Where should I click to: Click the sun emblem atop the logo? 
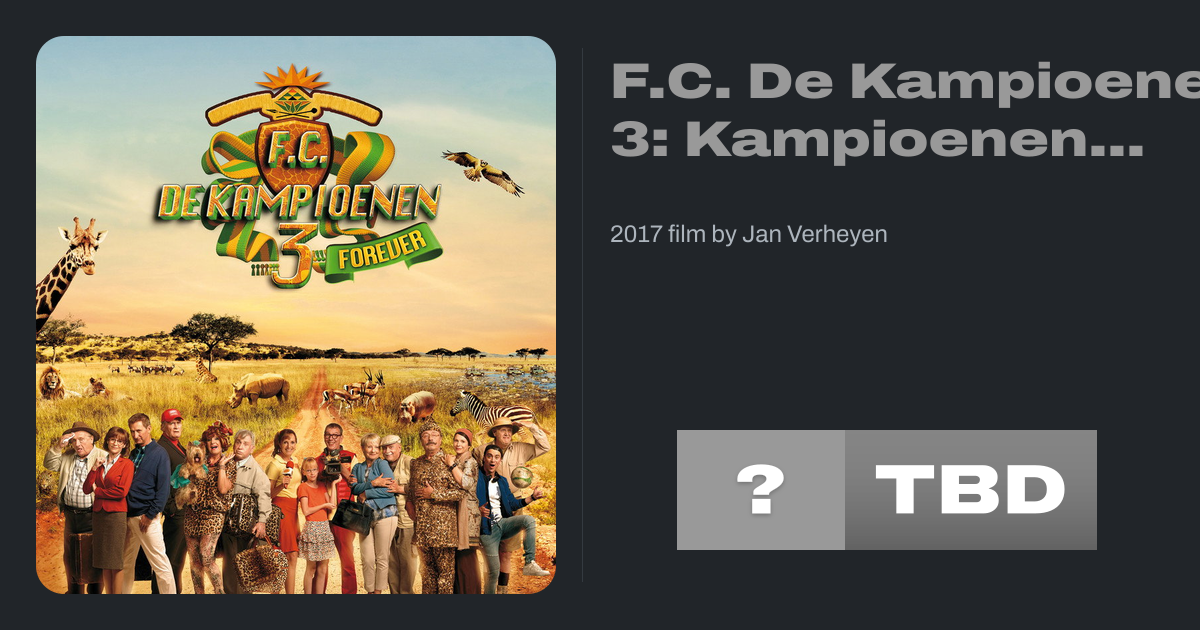[x=292, y=78]
